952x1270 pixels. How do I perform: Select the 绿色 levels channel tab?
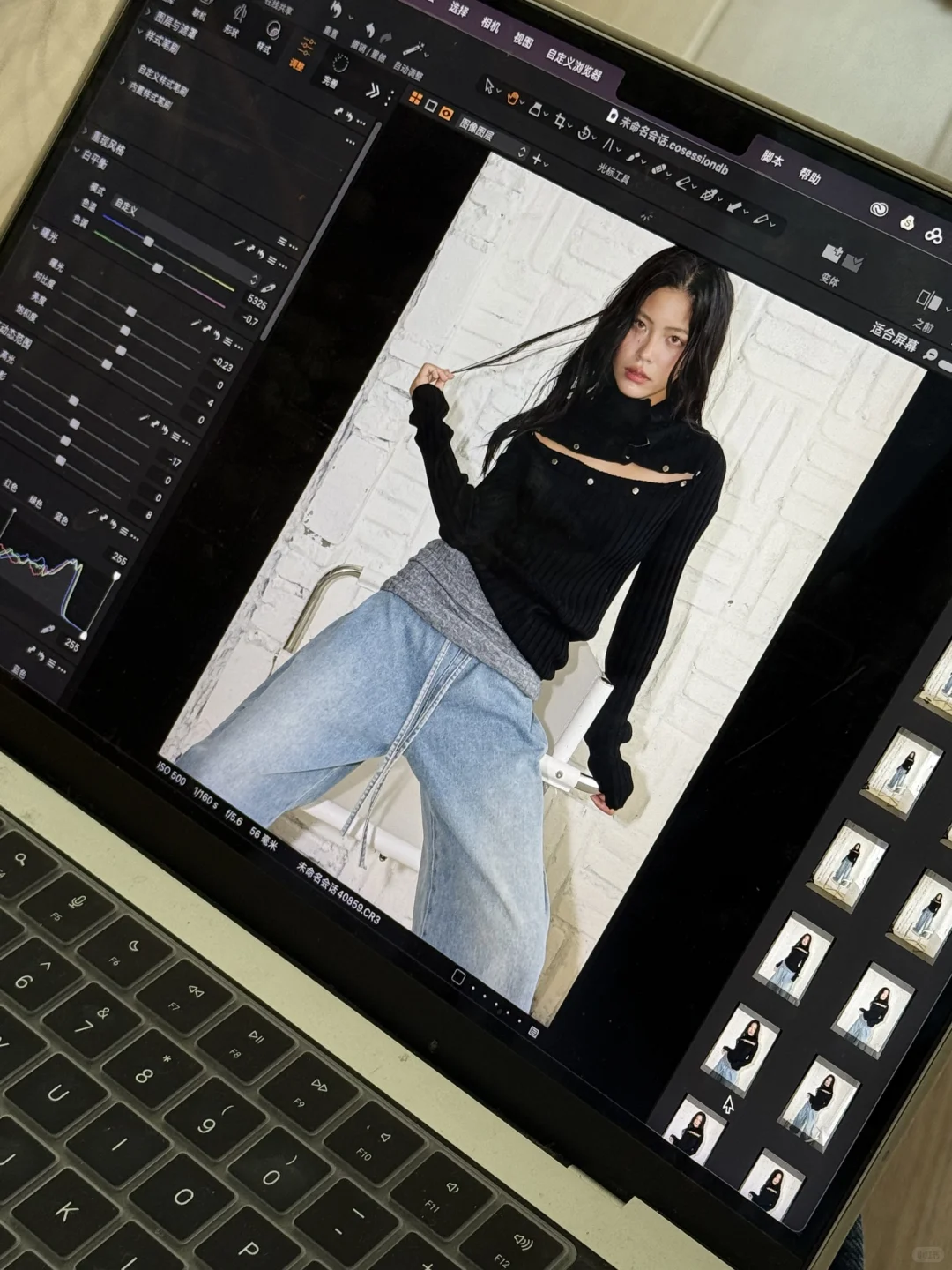35,500
